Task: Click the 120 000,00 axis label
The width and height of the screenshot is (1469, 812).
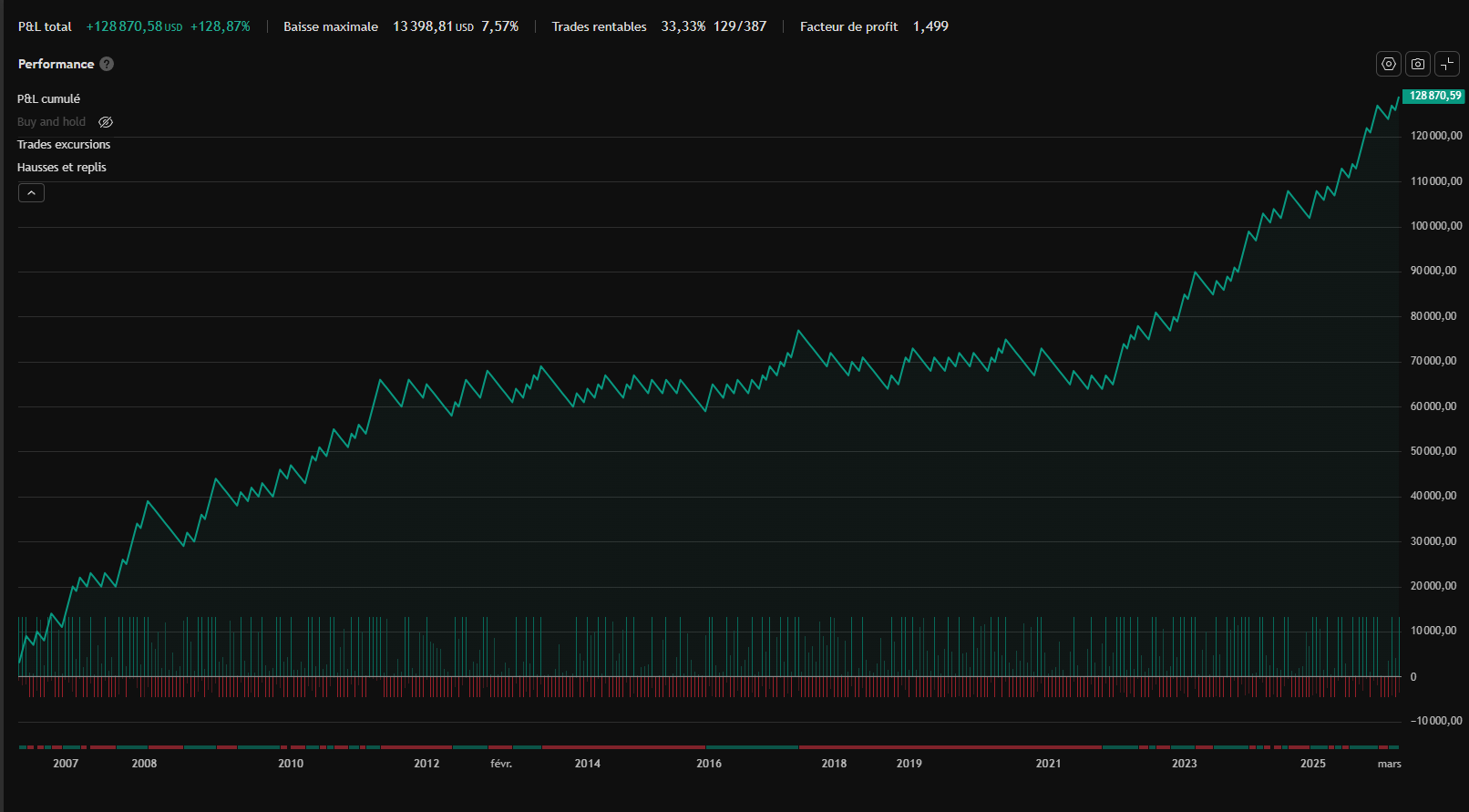Action: pyautogui.click(x=1436, y=136)
